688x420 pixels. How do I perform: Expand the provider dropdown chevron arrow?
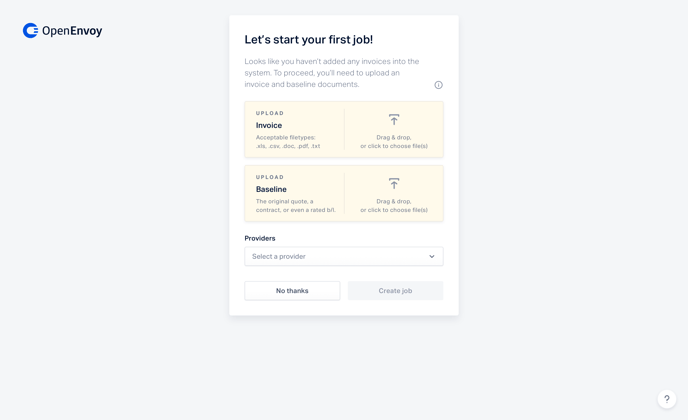[x=432, y=256]
